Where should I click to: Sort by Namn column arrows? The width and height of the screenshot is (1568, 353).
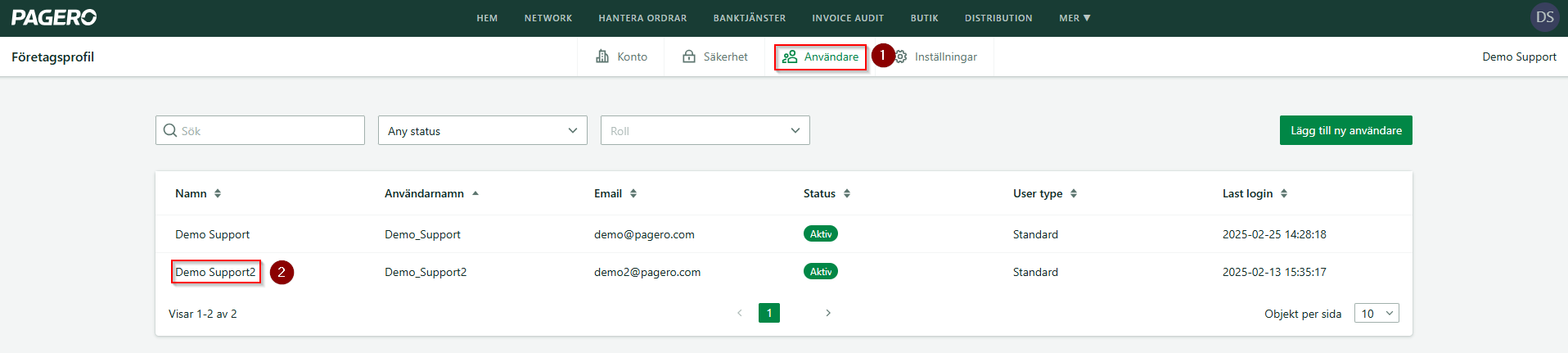(x=218, y=193)
